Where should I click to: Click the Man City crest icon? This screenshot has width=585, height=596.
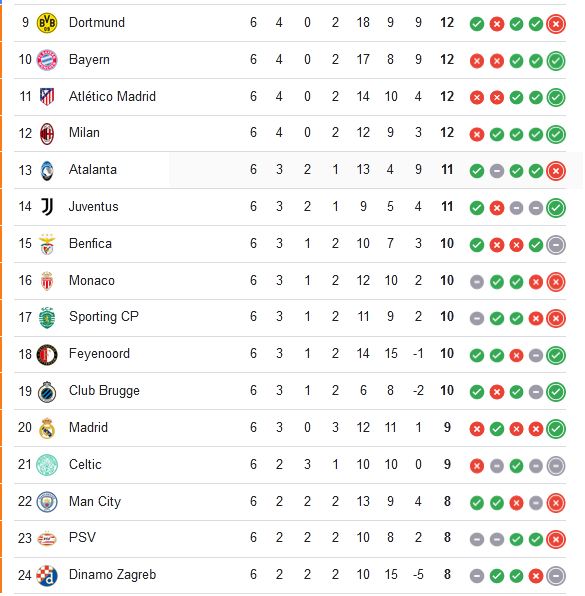click(x=47, y=502)
